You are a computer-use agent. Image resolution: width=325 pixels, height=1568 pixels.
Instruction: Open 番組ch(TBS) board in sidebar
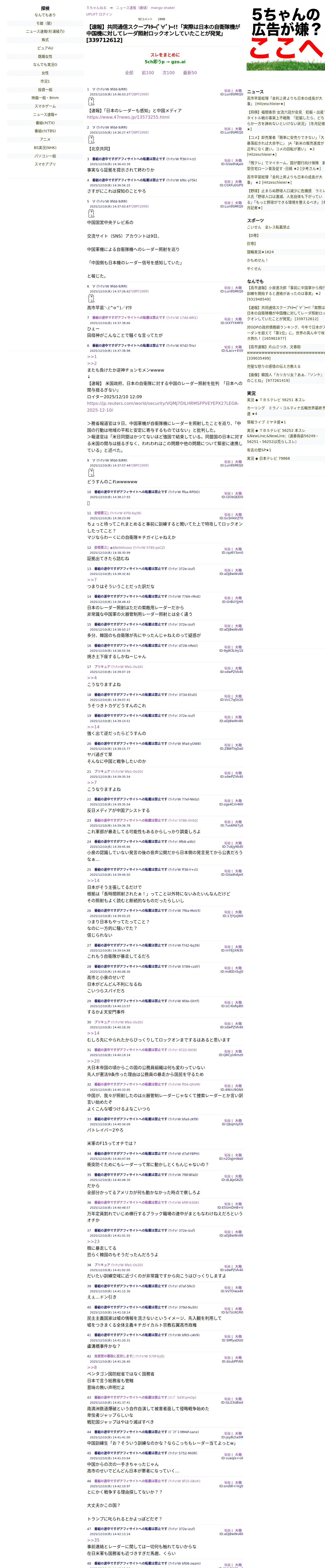tap(45, 131)
